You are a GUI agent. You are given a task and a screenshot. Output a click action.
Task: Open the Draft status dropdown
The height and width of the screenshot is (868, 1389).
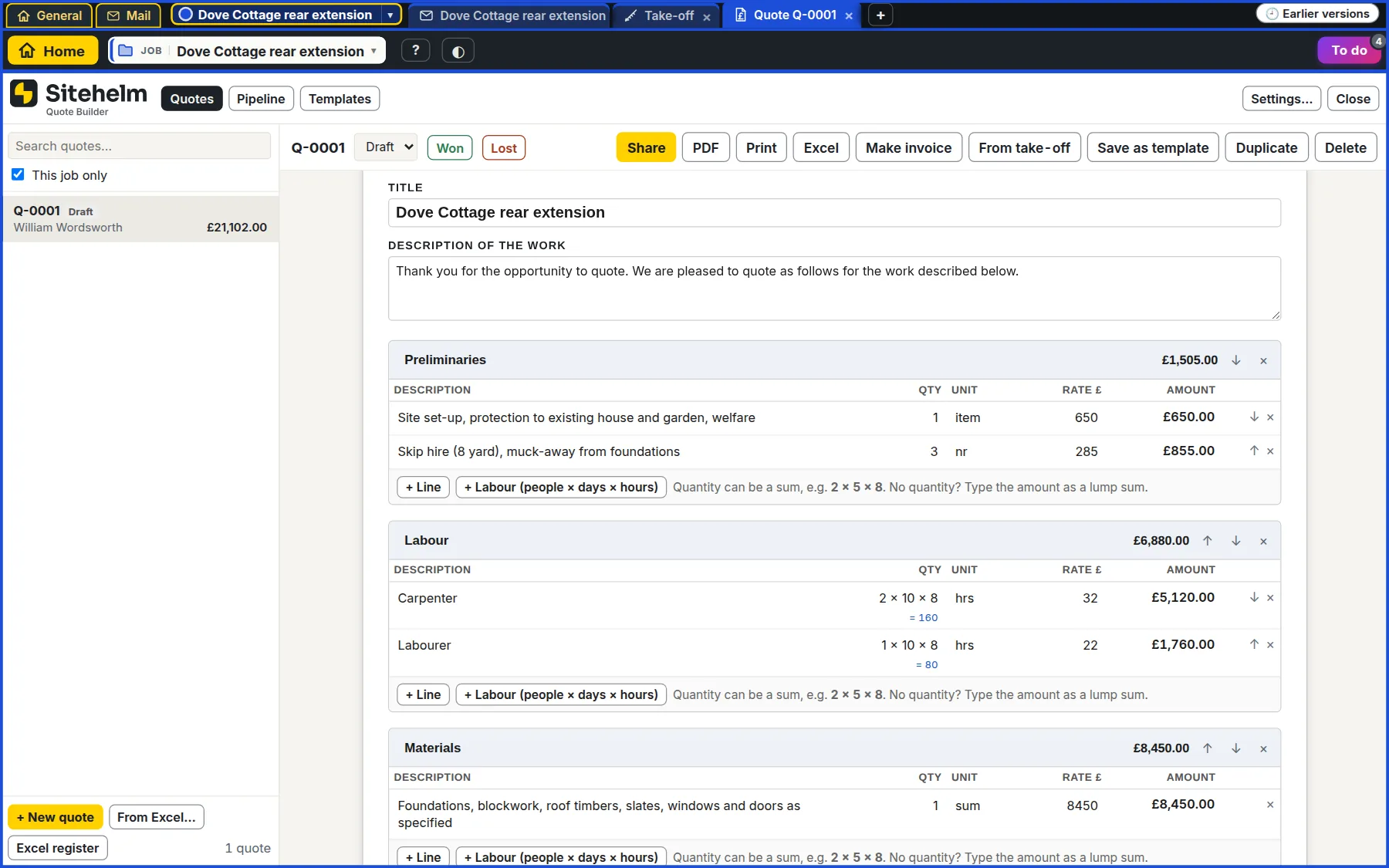[x=386, y=147]
